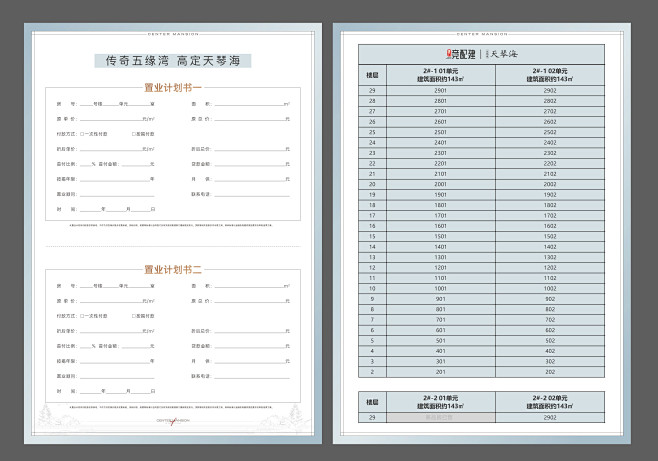This screenshot has width=658, height=461.
Task: Click the 面积 blank line in 置业计划书一
Action: (249, 105)
